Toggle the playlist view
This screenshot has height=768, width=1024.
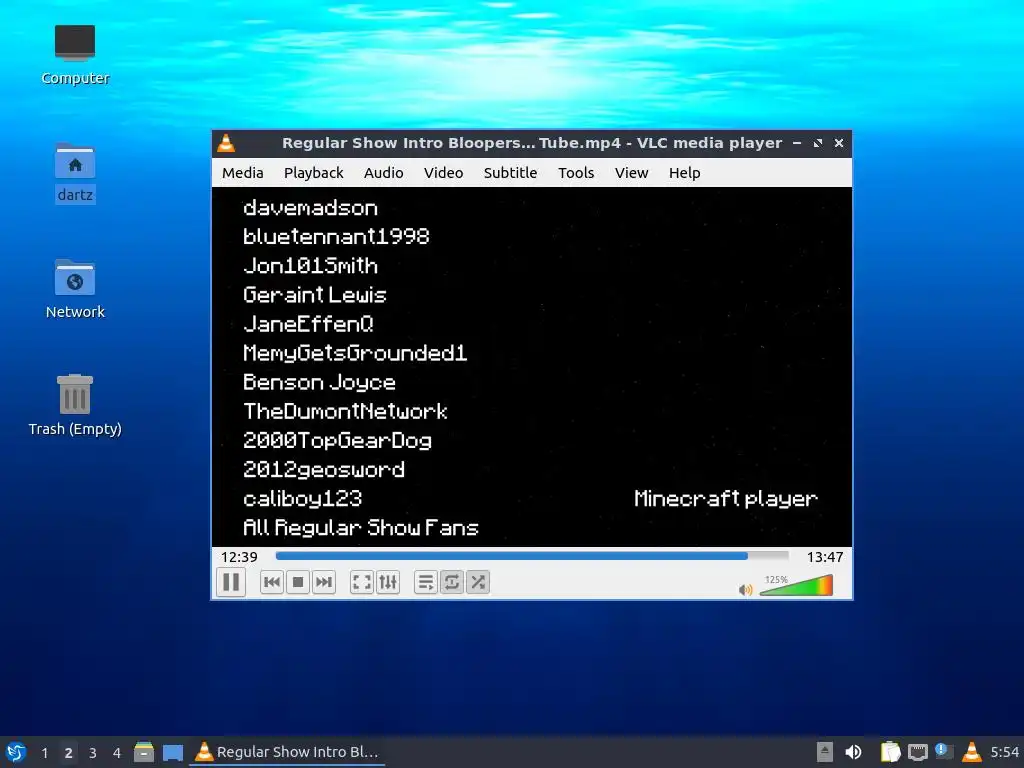coord(425,582)
